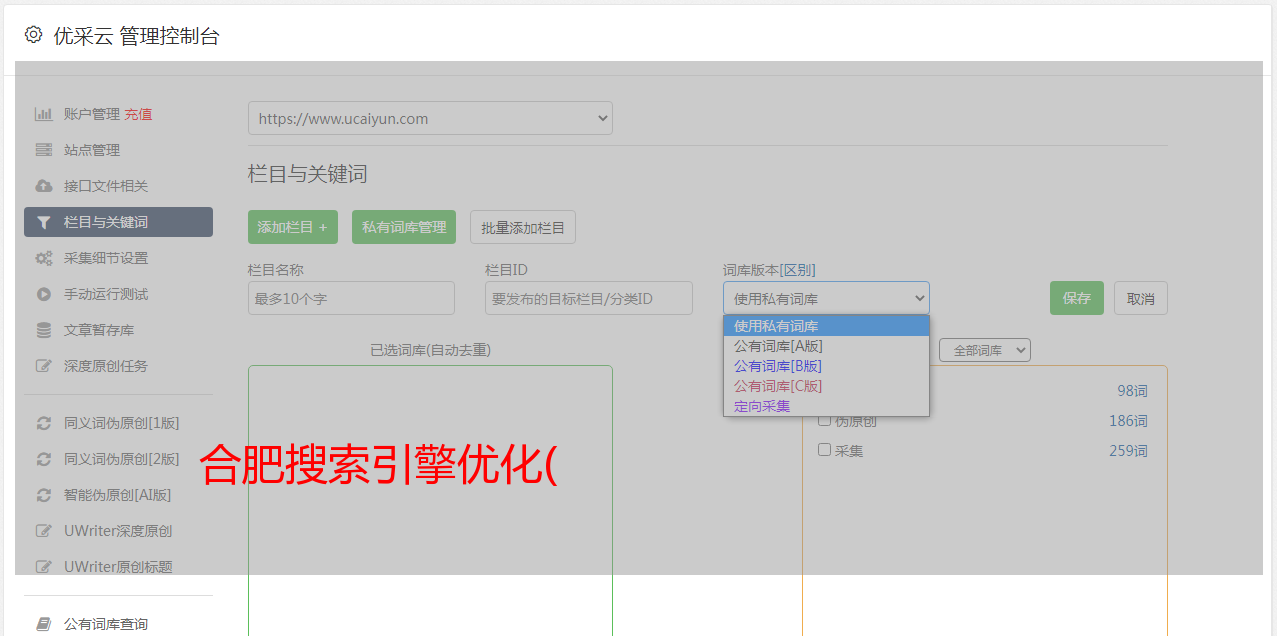
Task: Focus the 栏目名称 input field
Action: pyautogui.click(x=351, y=298)
